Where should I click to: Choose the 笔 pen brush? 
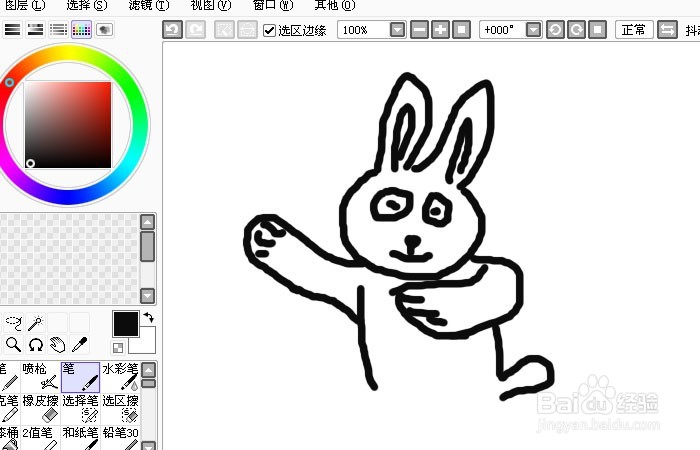coord(80,377)
